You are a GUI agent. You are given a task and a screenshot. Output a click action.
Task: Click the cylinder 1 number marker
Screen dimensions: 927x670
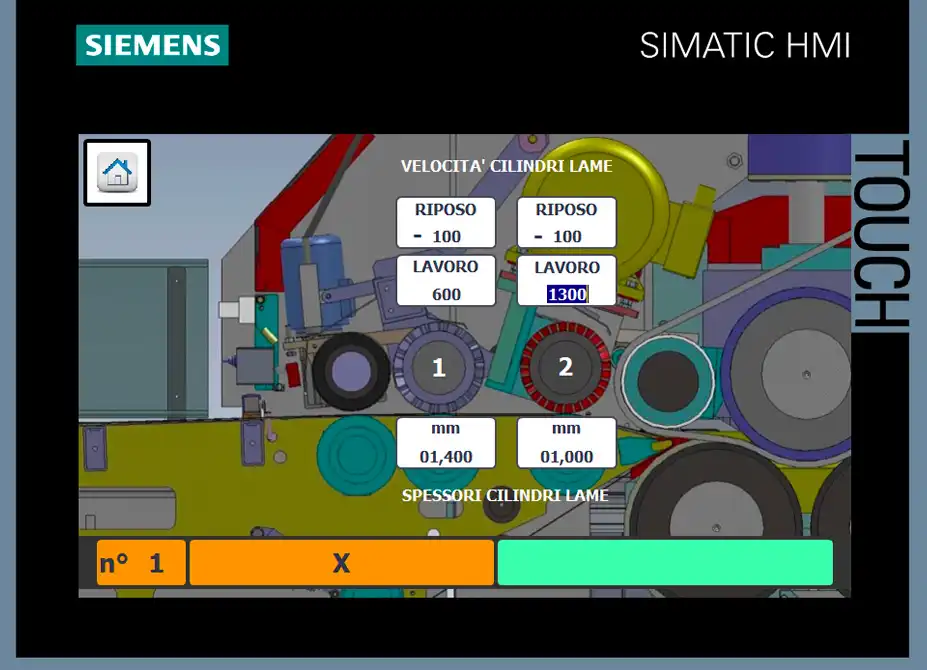438,368
